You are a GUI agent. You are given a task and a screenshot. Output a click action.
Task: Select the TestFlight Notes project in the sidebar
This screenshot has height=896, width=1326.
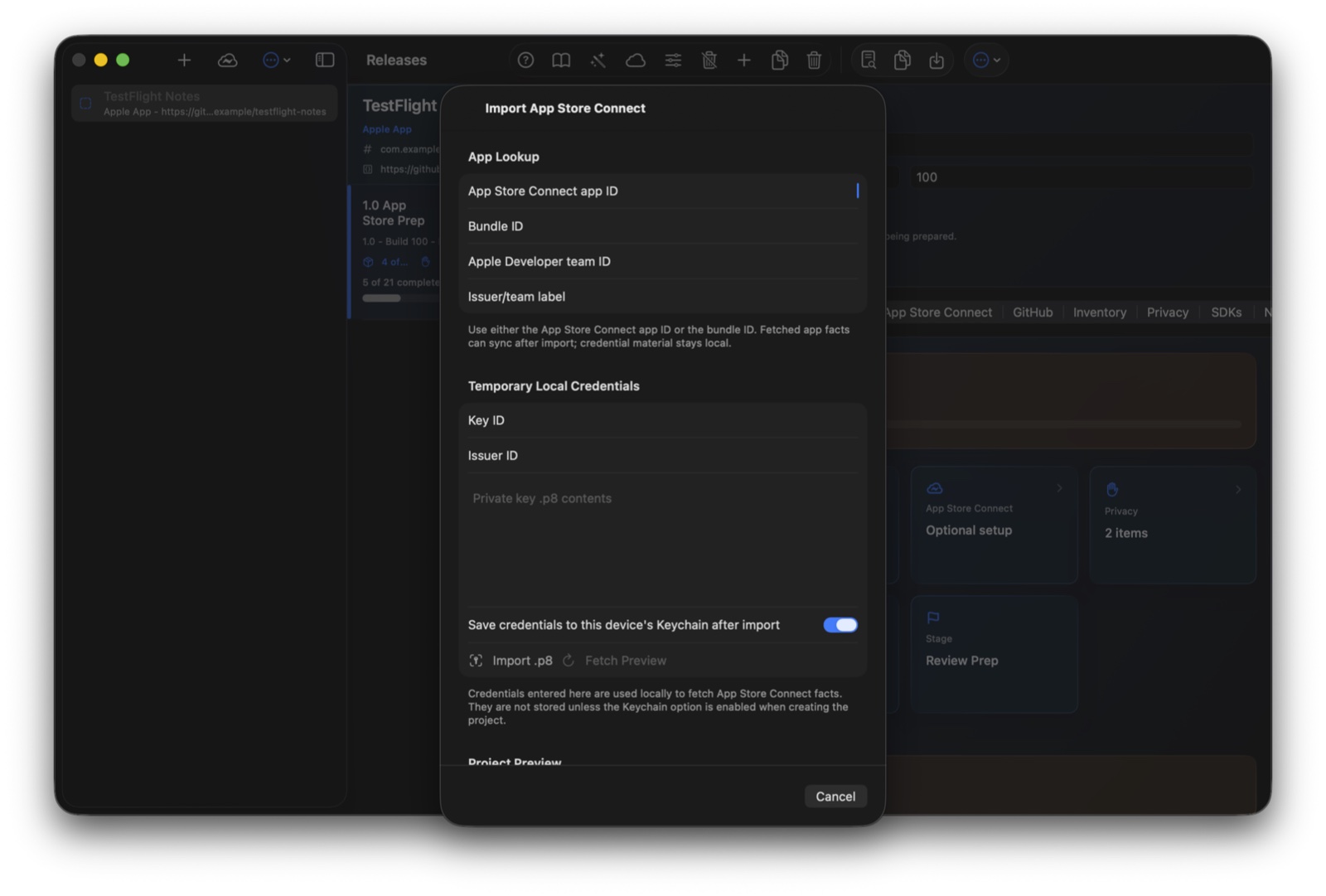click(x=204, y=104)
